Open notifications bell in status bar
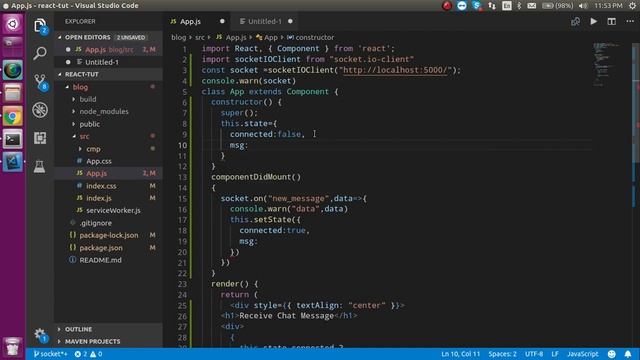640x360 pixels. point(628,354)
